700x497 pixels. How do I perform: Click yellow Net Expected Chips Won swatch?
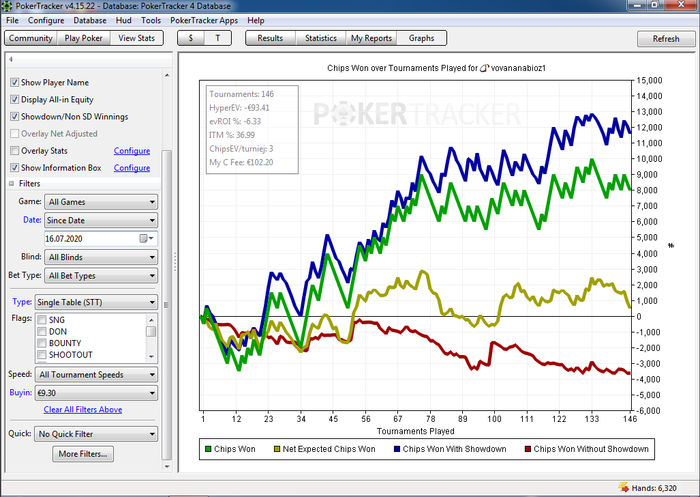tap(277, 449)
